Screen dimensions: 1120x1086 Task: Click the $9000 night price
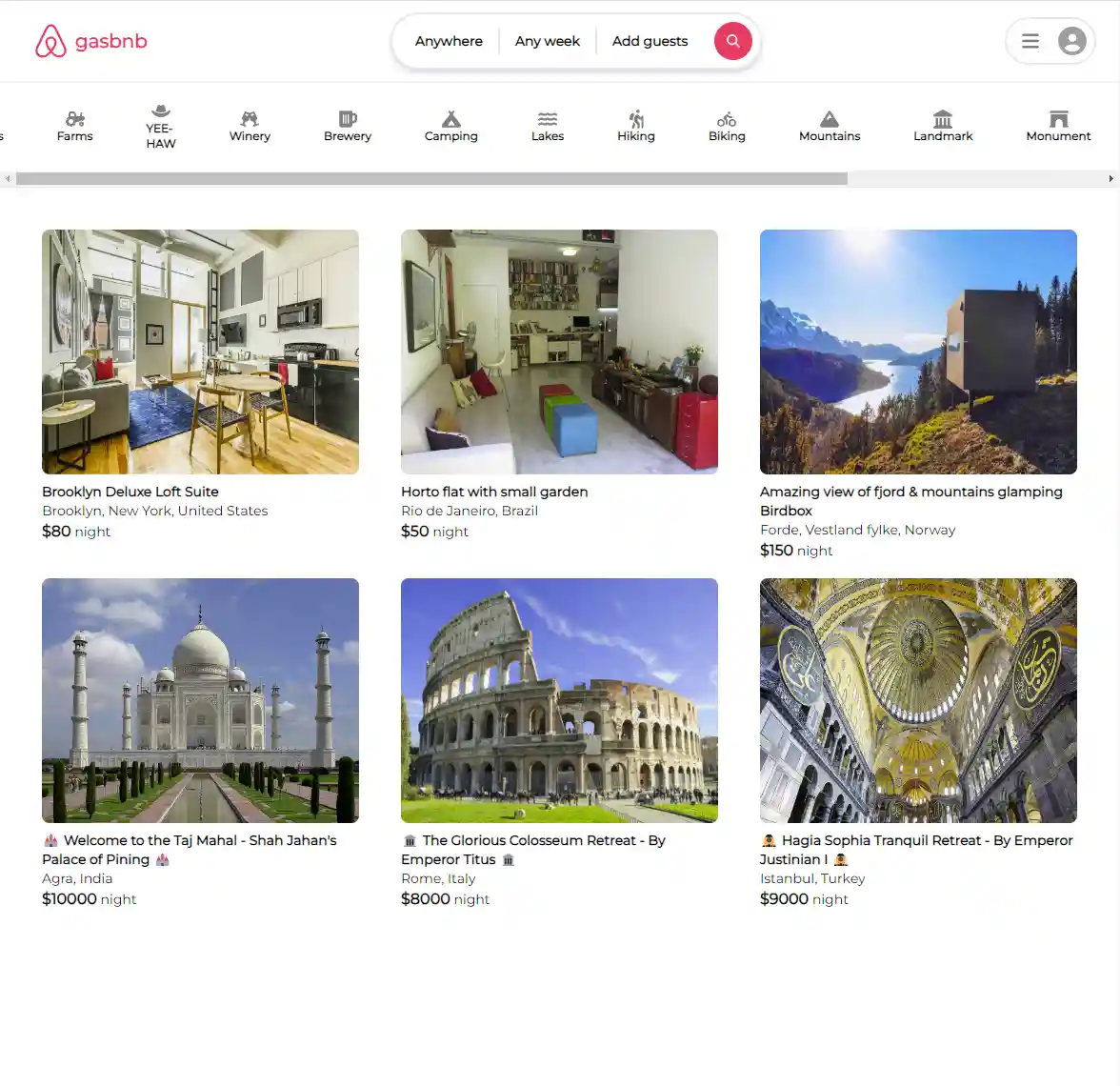coord(804,899)
